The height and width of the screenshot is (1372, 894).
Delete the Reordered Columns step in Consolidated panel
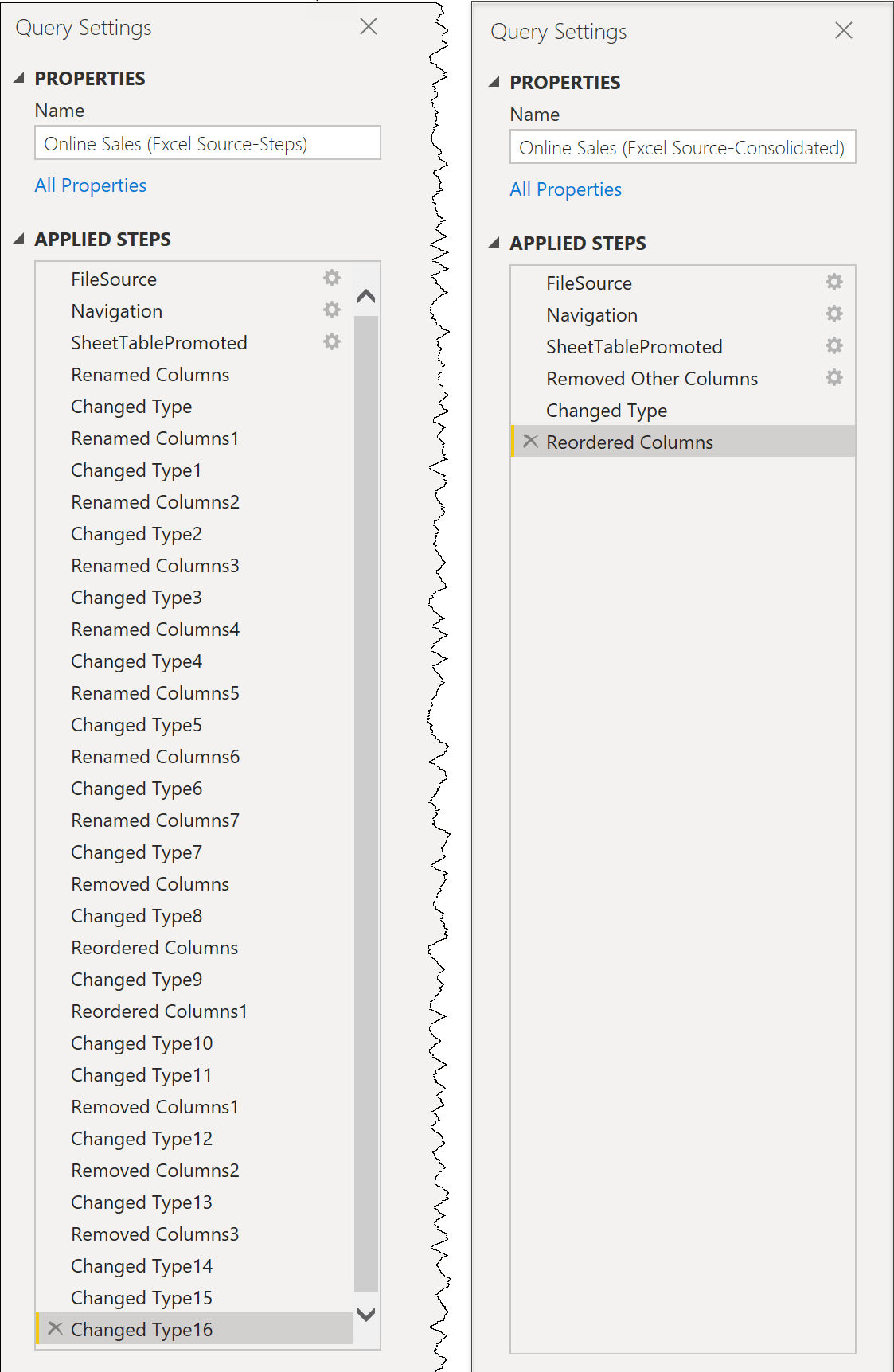[531, 441]
